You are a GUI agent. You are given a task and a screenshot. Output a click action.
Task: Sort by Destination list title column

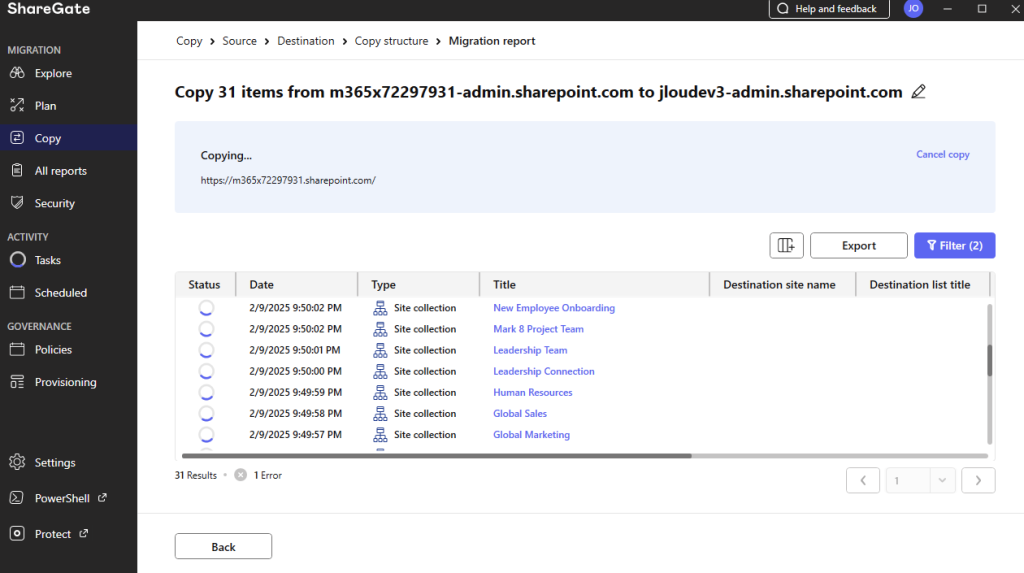click(923, 285)
